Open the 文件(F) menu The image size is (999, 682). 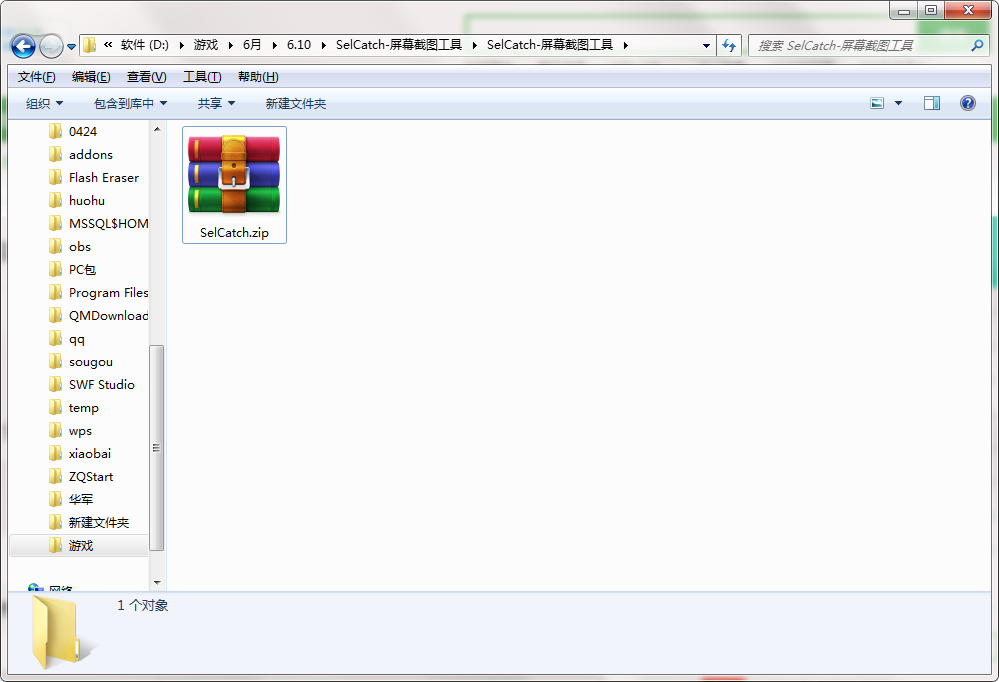tap(36, 77)
